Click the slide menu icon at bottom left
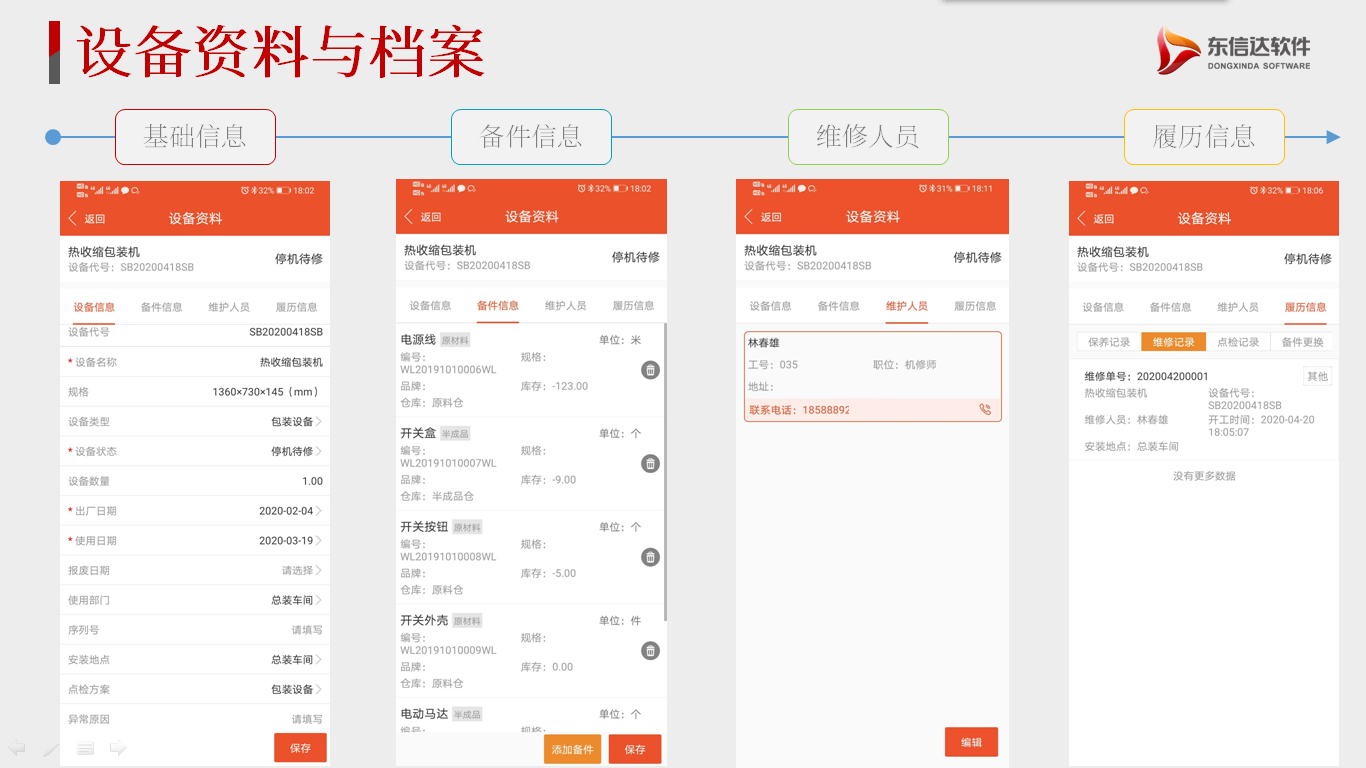This screenshot has height=768, width=1366. pos(85,747)
